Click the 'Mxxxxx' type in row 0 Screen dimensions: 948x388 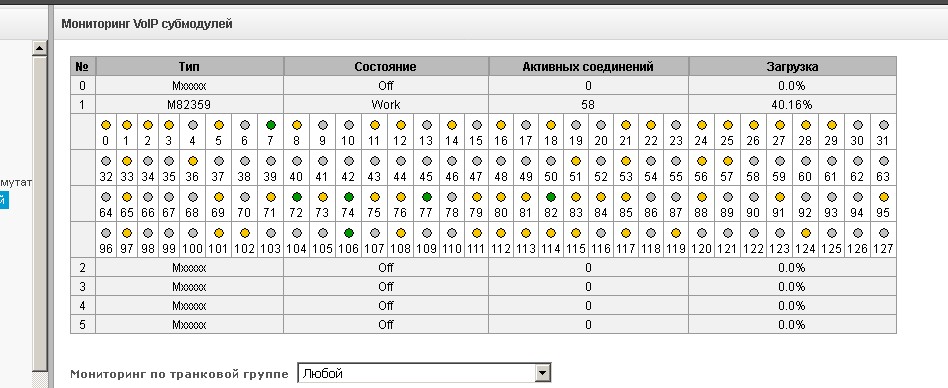(189, 86)
